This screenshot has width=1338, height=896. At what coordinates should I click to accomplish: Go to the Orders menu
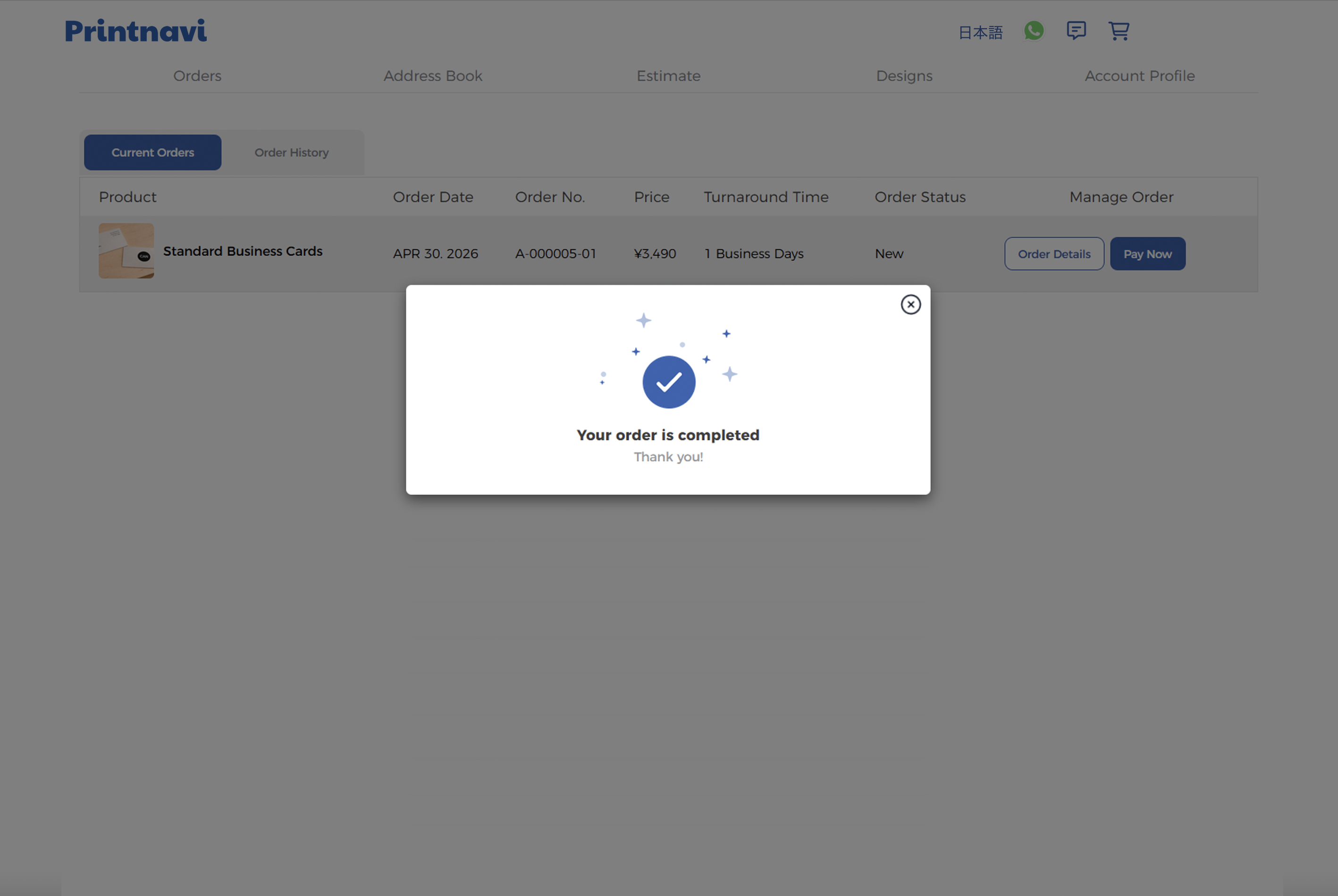197,76
